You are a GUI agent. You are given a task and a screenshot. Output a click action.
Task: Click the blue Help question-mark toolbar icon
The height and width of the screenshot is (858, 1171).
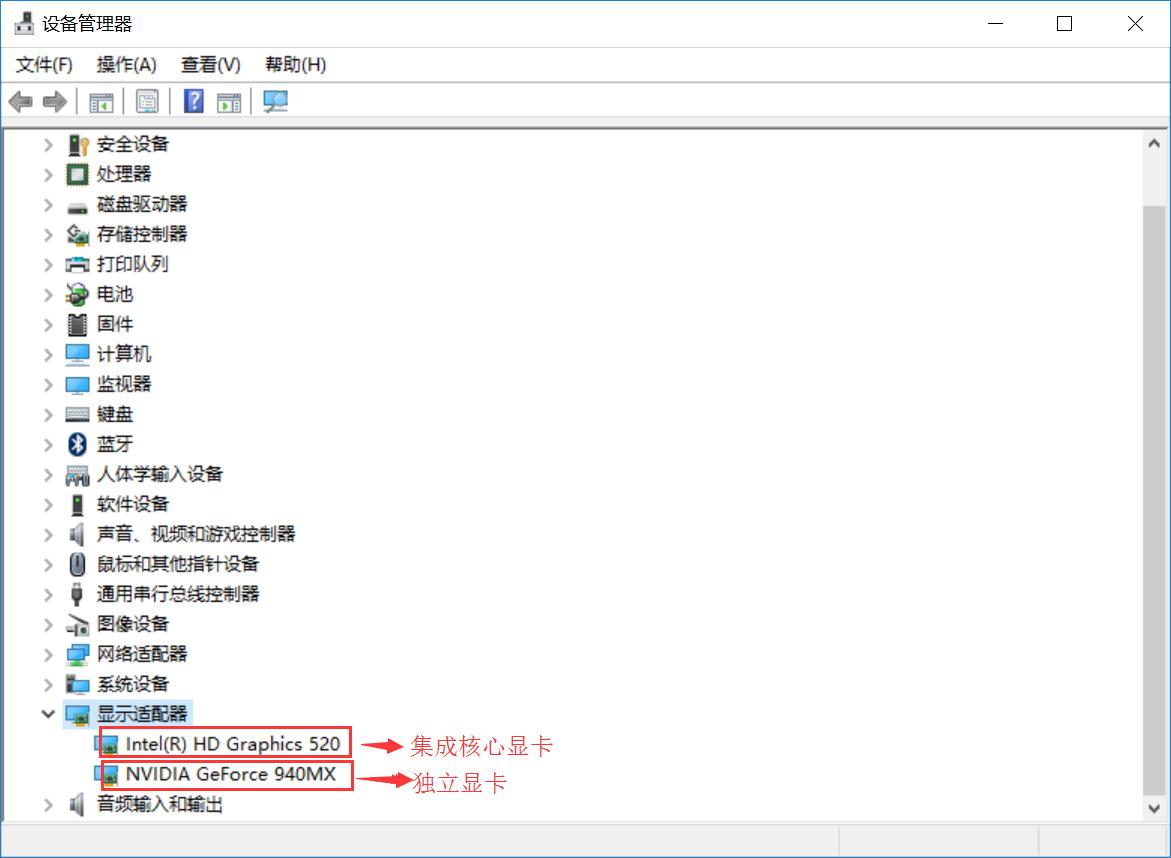192,101
